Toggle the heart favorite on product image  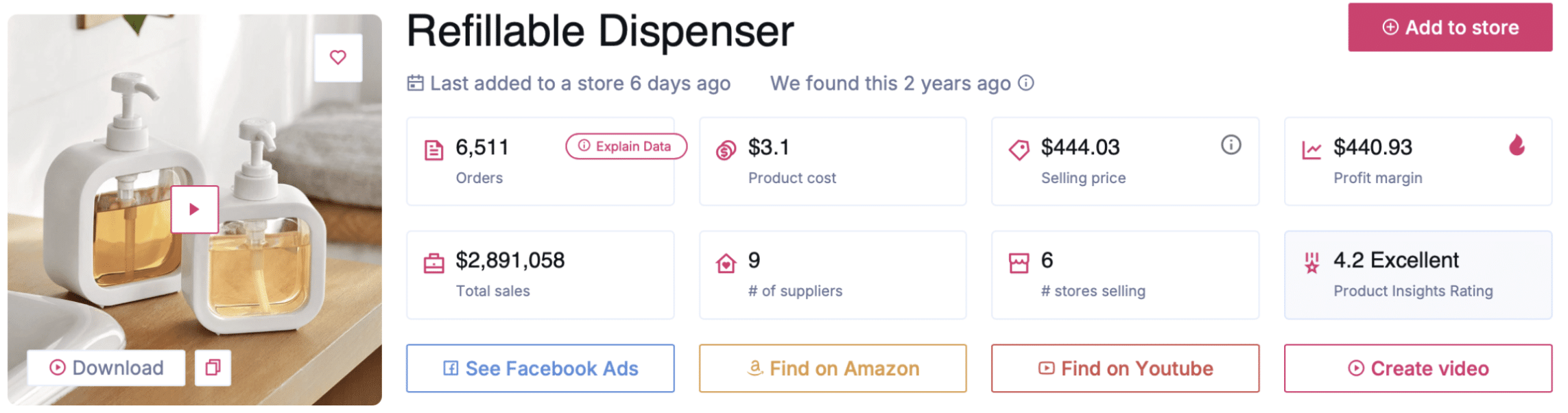point(337,58)
